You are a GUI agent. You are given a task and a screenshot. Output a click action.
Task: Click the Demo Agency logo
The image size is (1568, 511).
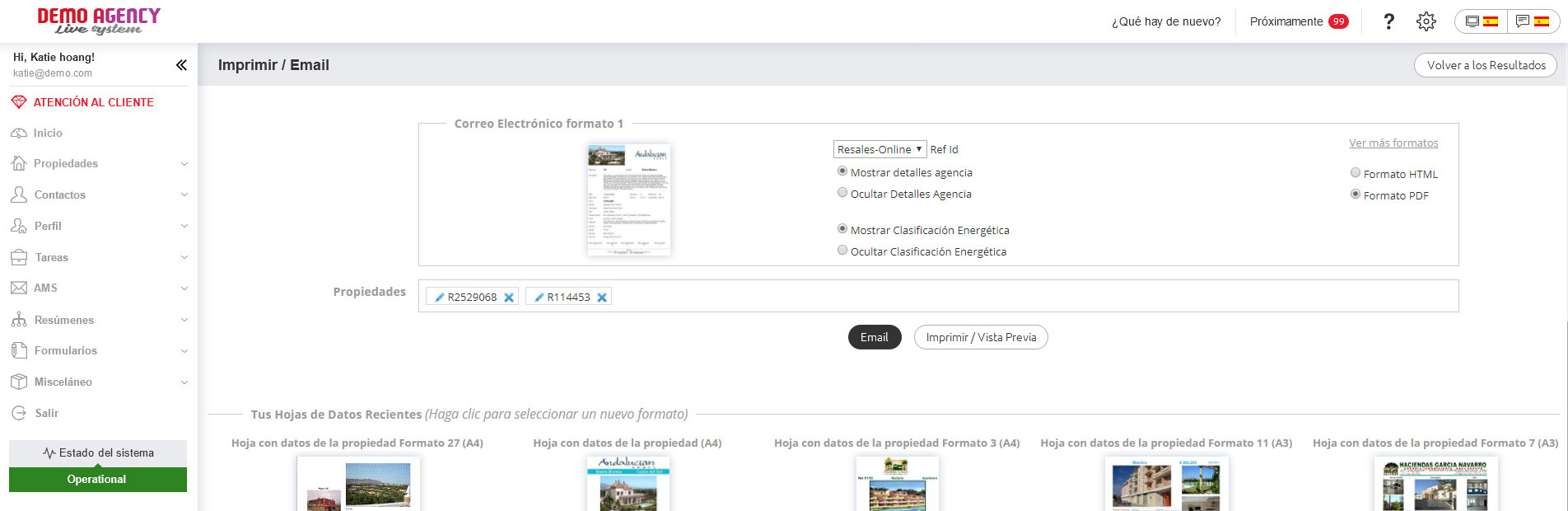pyautogui.click(x=99, y=21)
